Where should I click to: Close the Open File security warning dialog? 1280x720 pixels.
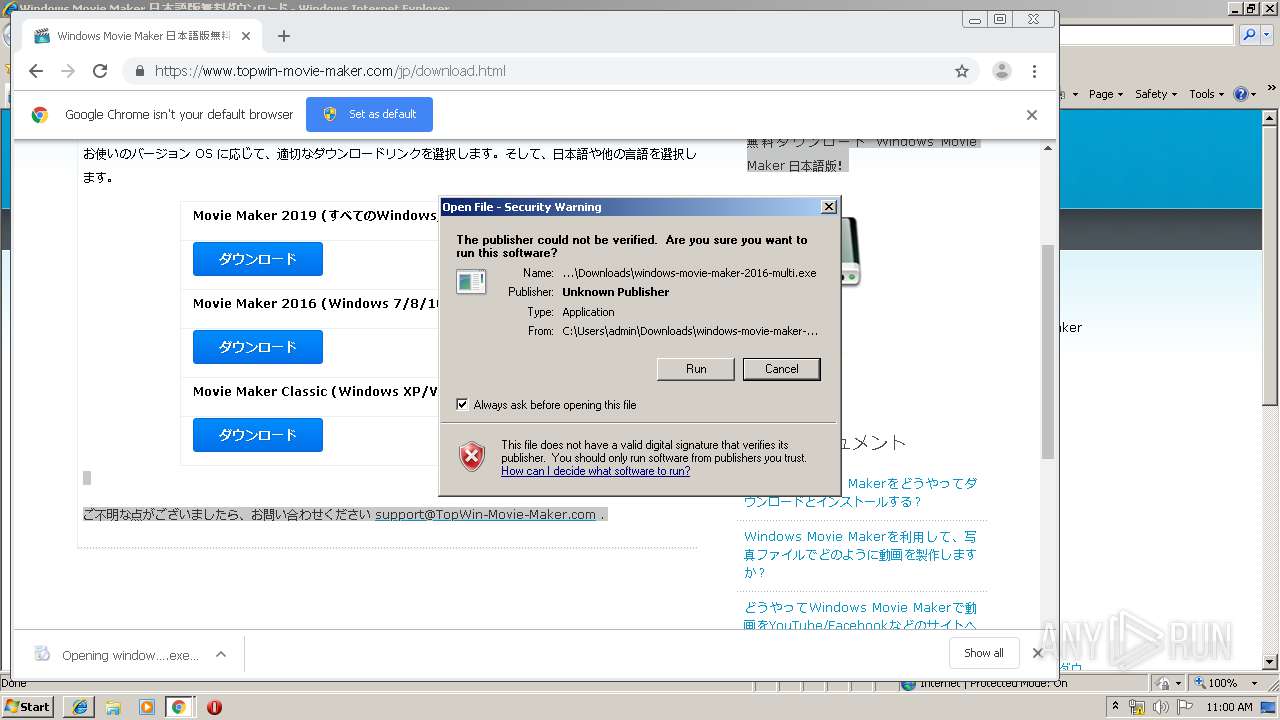828,207
